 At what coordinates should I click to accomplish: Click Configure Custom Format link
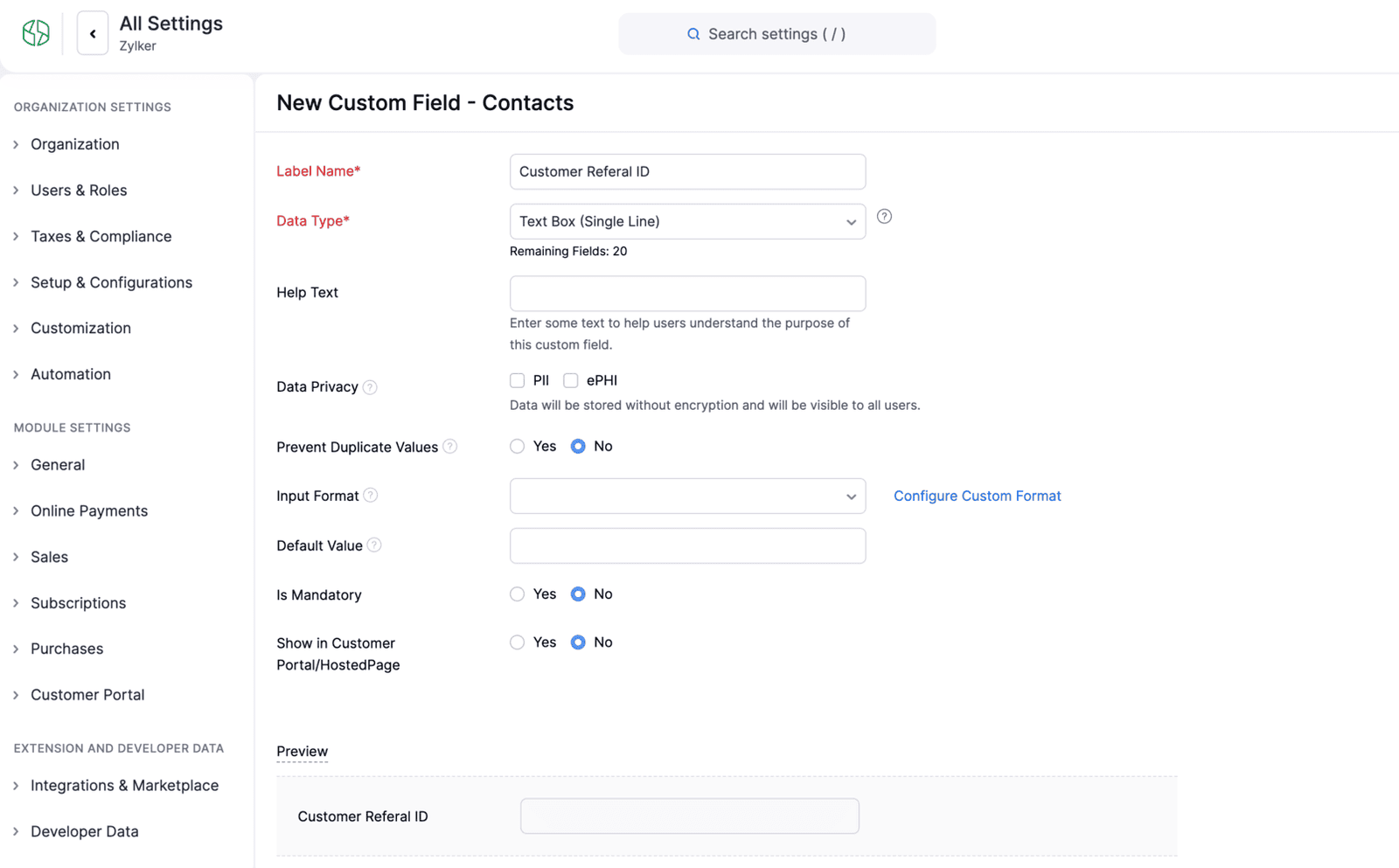tap(977, 496)
